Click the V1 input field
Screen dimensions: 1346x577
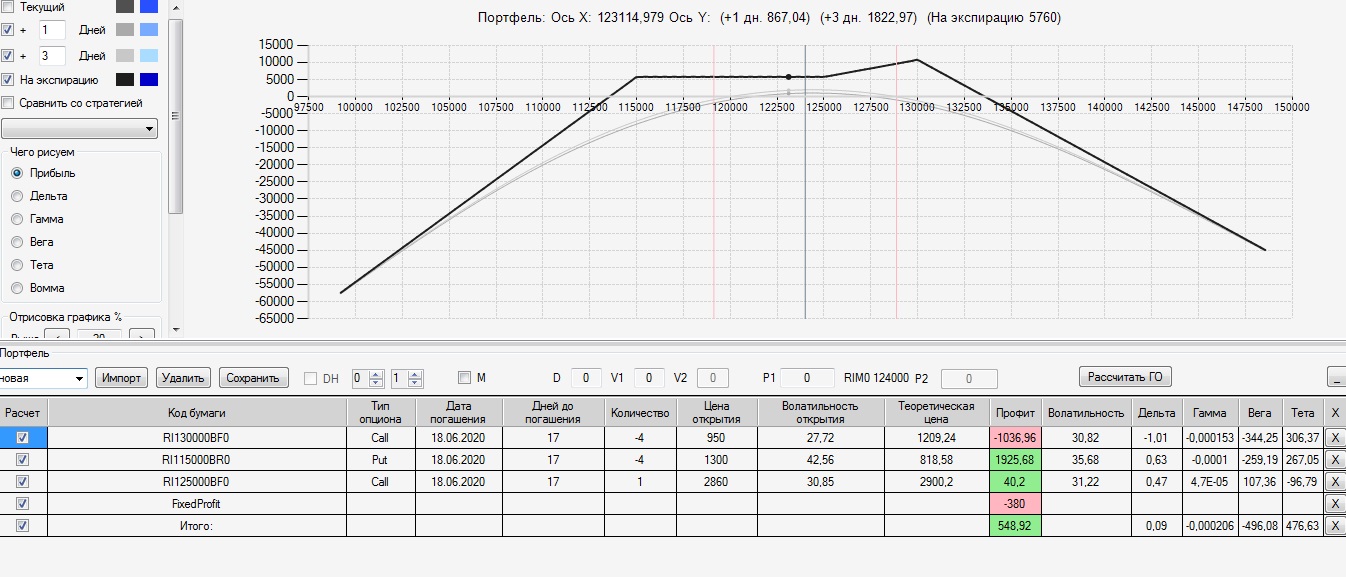648,378
